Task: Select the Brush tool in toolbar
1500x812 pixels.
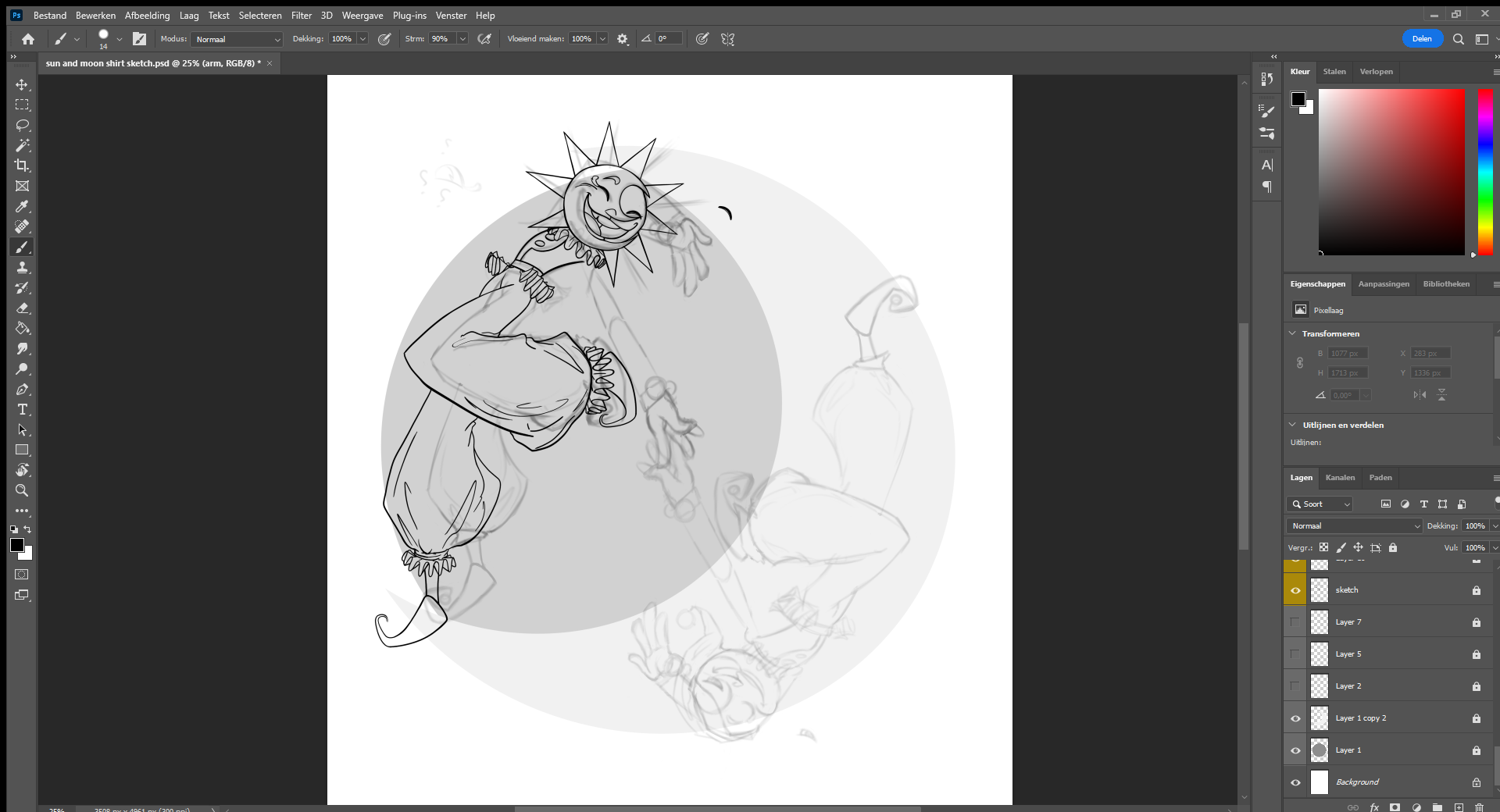Action: 22,247
